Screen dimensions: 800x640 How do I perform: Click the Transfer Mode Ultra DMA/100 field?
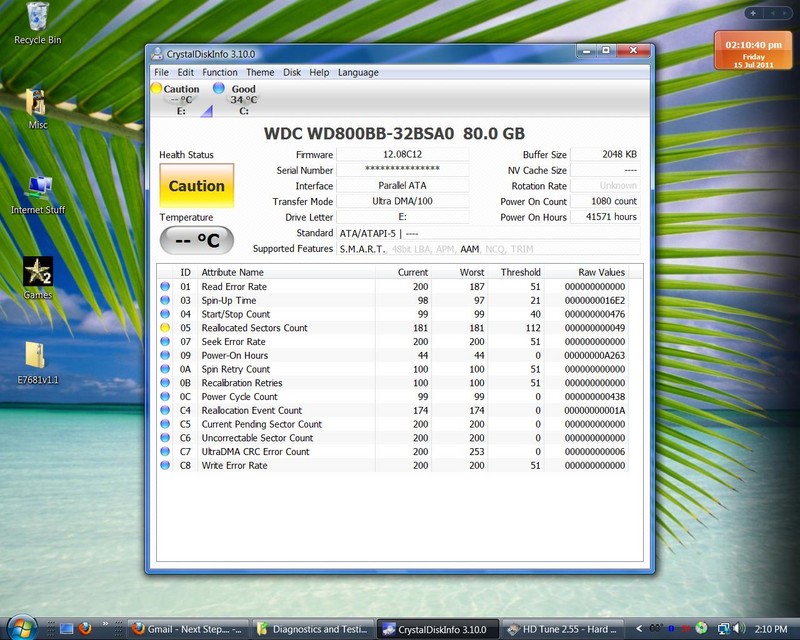pyautogui.click(x=403, y=201)
